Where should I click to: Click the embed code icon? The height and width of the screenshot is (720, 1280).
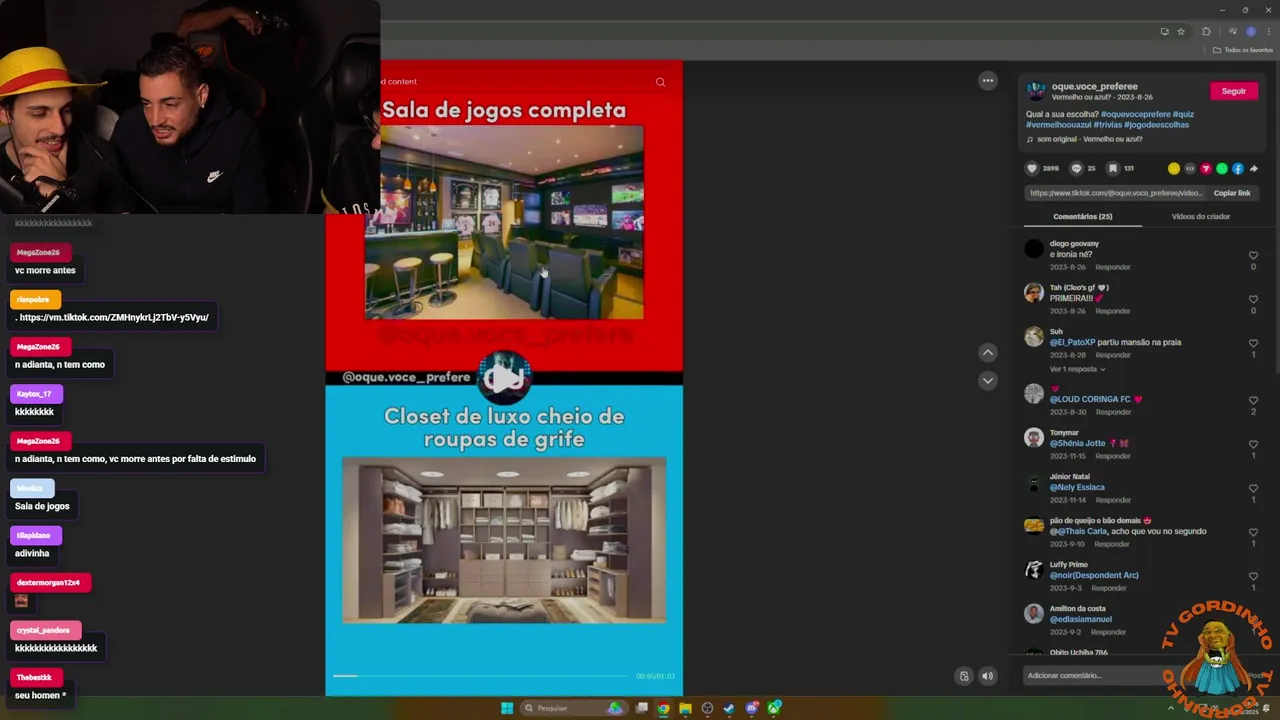[1190, 169]
